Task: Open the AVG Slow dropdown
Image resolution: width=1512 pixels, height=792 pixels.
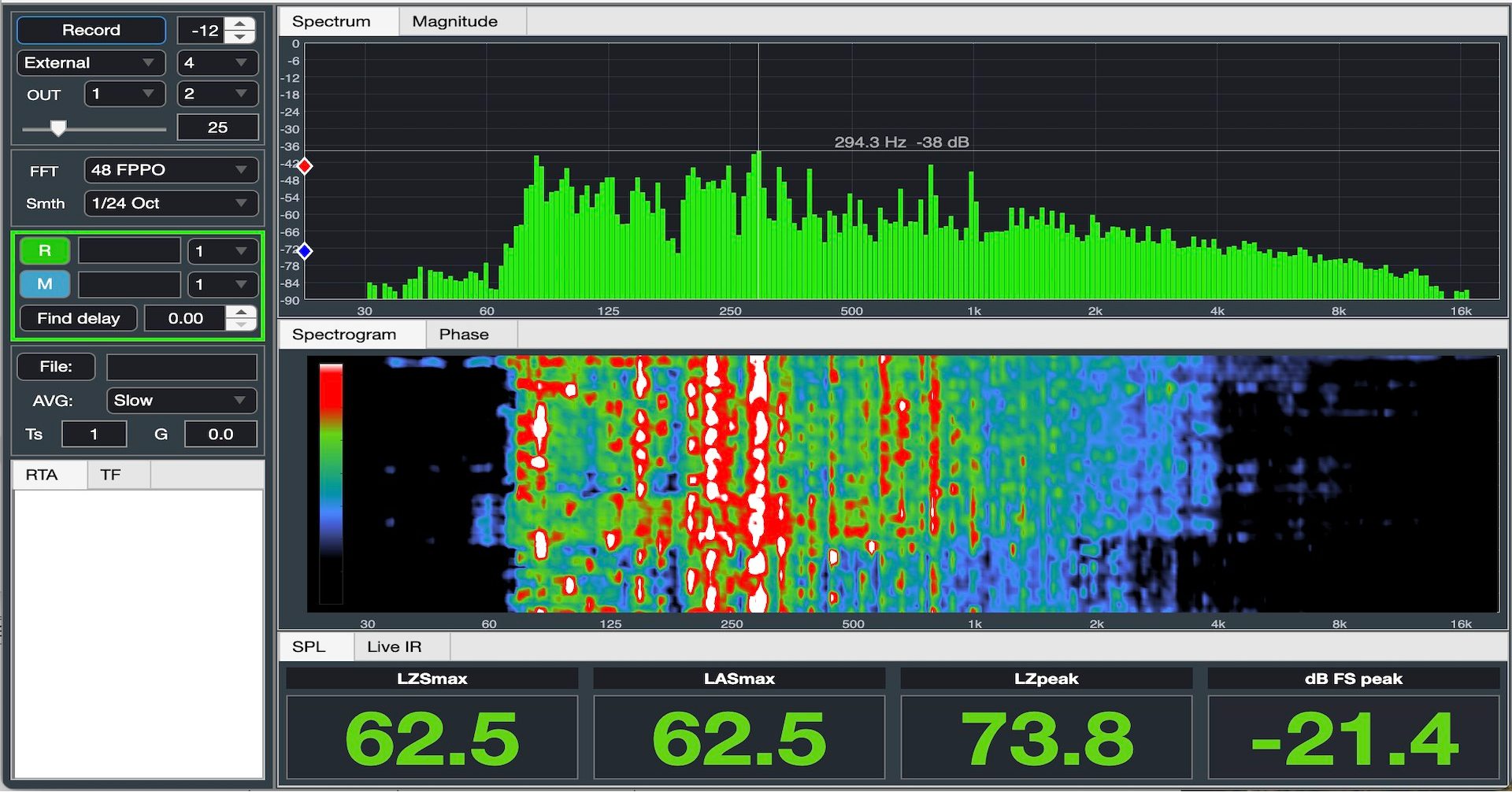Action: tap(182, 400)
